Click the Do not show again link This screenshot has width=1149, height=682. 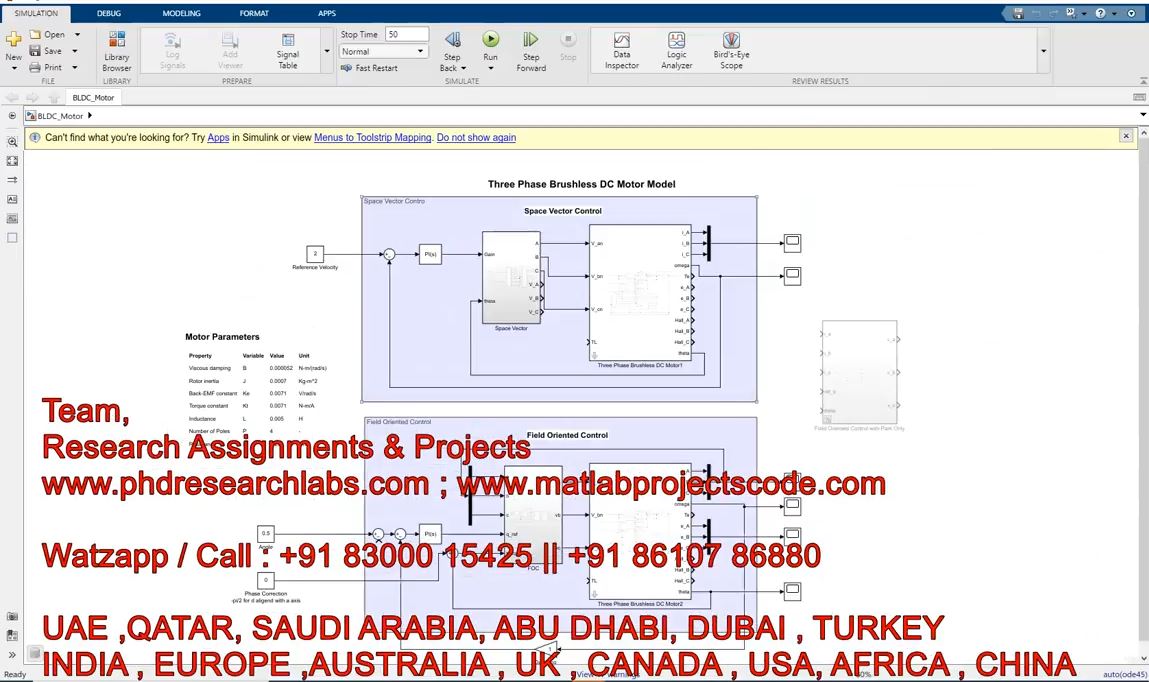coord(476,138)
